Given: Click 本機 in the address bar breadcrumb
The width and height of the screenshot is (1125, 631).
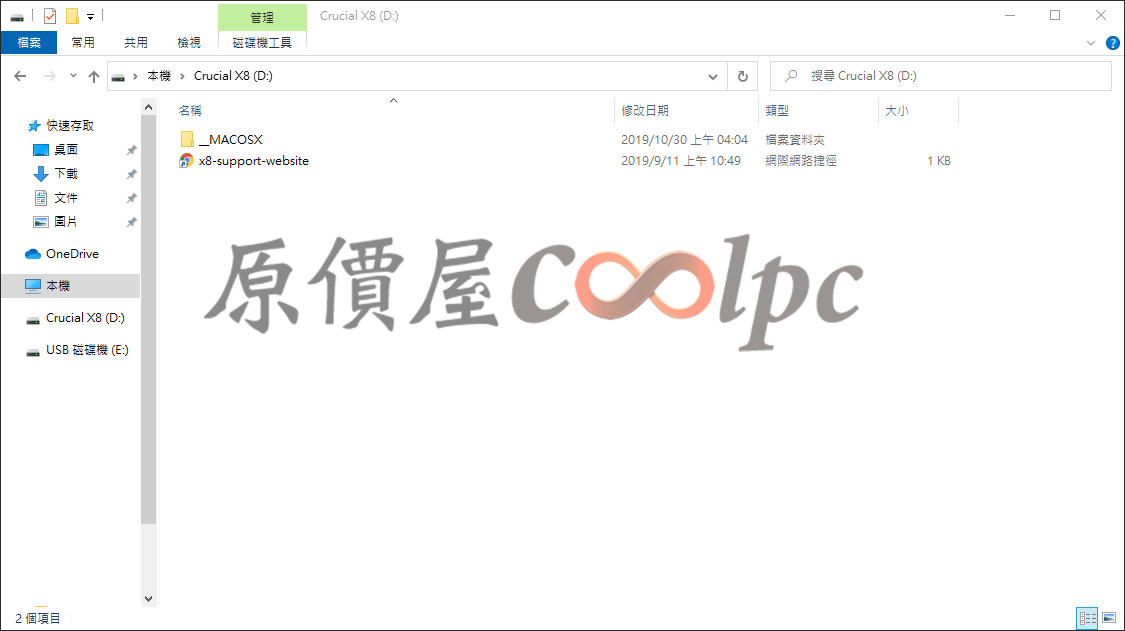Looking at the screenshot, I should 159,75.
